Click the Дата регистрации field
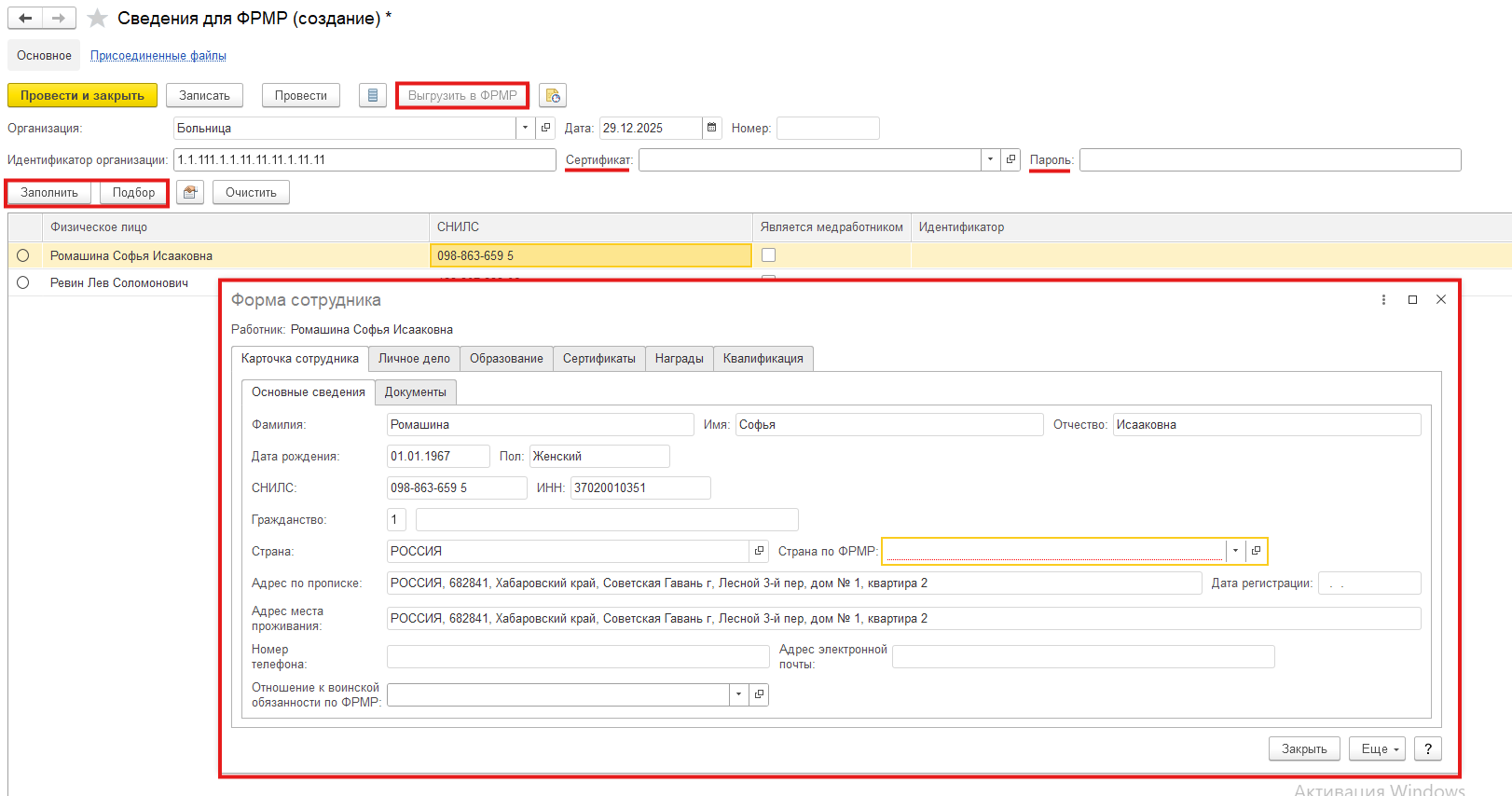This screenshot has height=796, width=1512. [1369, 583]
